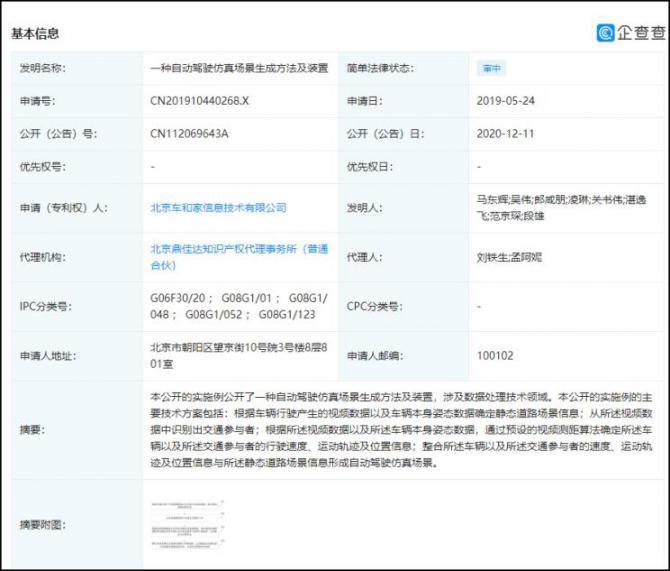Screen dimensions: 670x571
Task: Click the patent title 一种自动驾驶仿真场景生成方法及装置
Action: coord(238,68)
